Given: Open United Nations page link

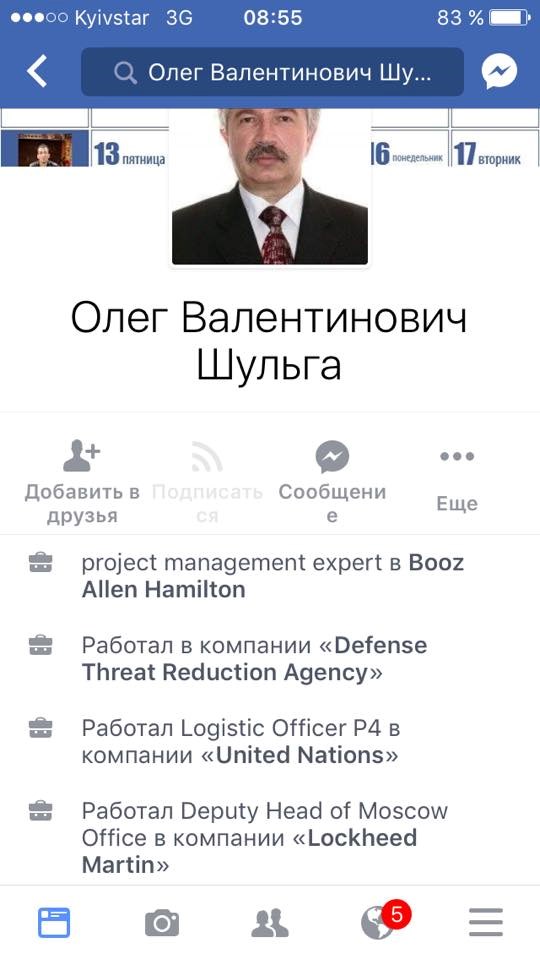Looking at the screenshot, I should (x=301, y=755).
